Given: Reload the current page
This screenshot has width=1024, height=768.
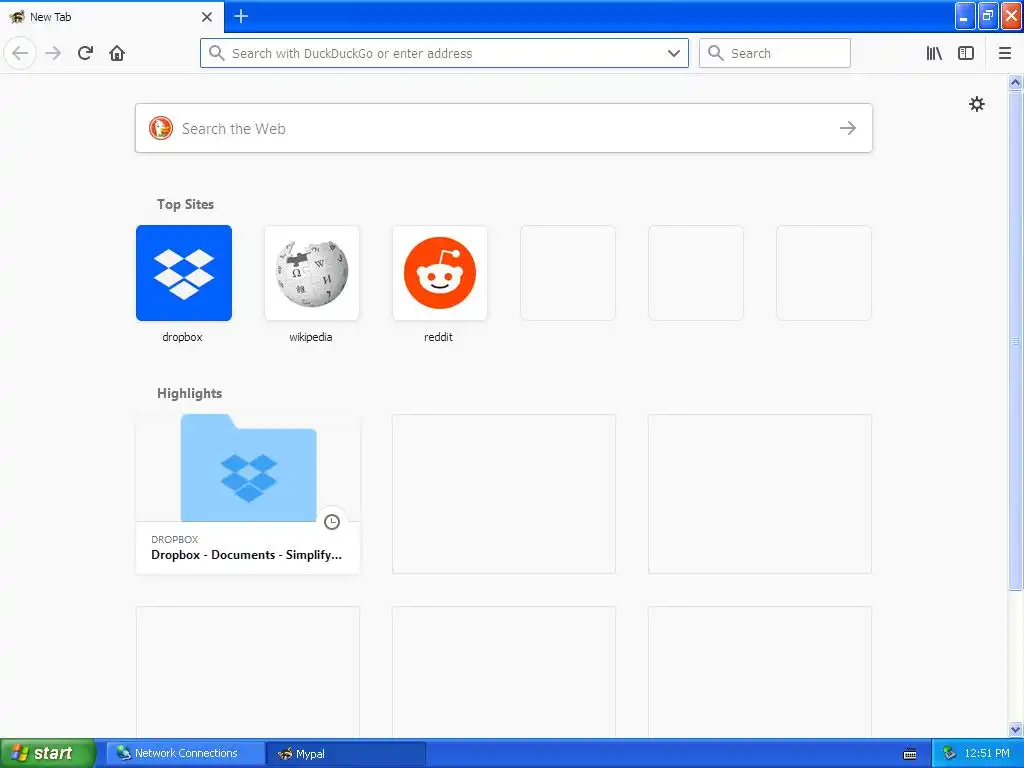Looking at the screenshot, I should (x=85, y=53).
